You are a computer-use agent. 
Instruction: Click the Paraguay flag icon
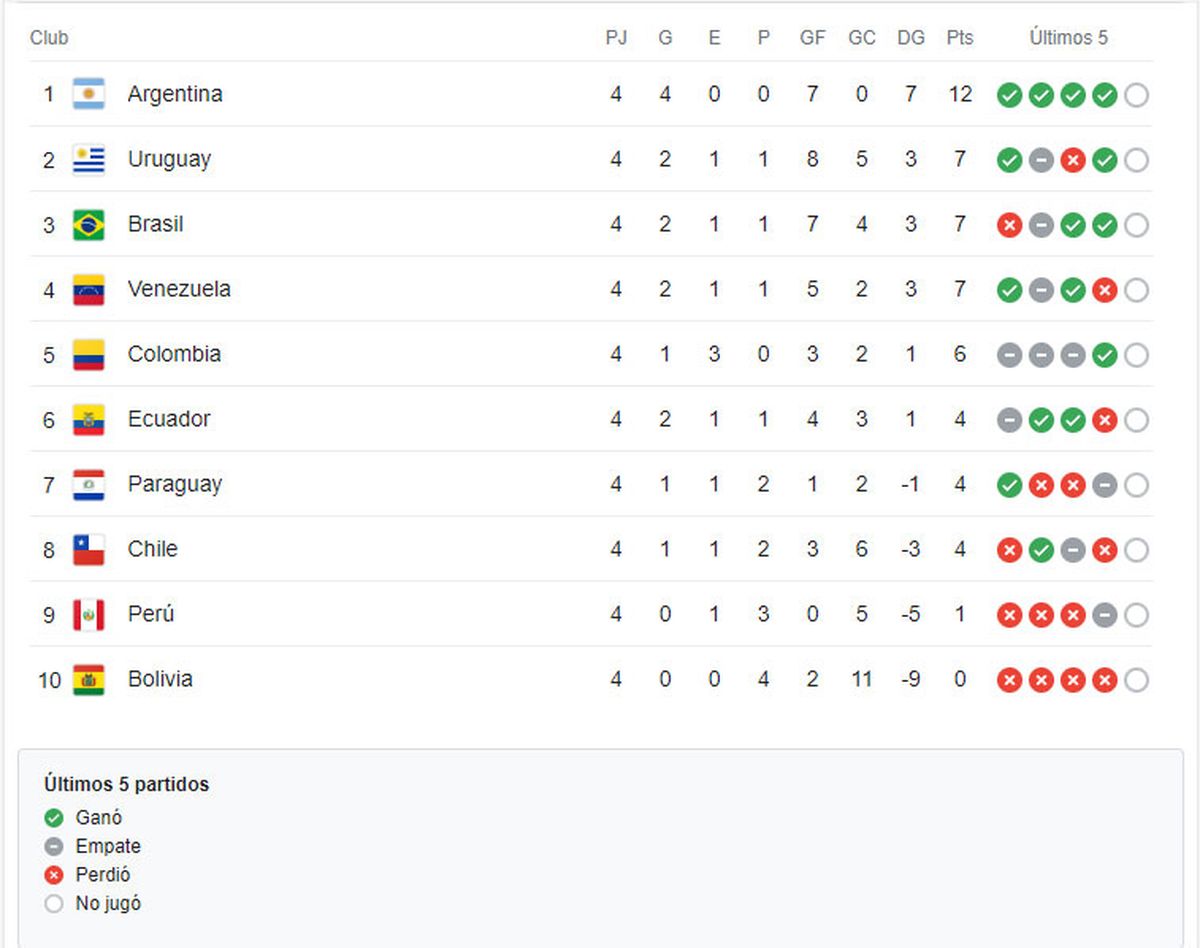point(89,485)
